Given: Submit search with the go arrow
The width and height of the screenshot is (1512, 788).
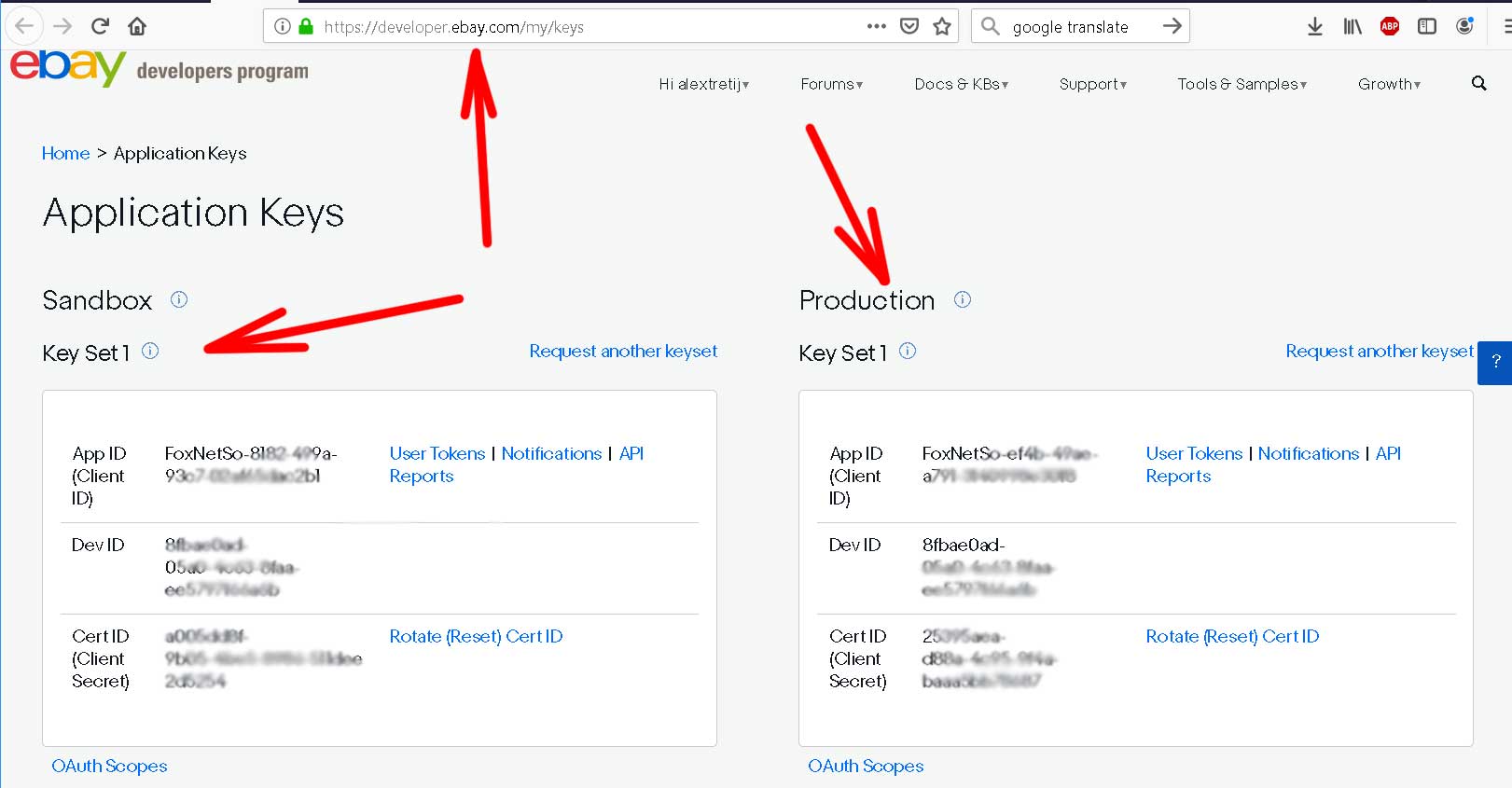Looking at the screenshot, I should [x=1172, y=26].
